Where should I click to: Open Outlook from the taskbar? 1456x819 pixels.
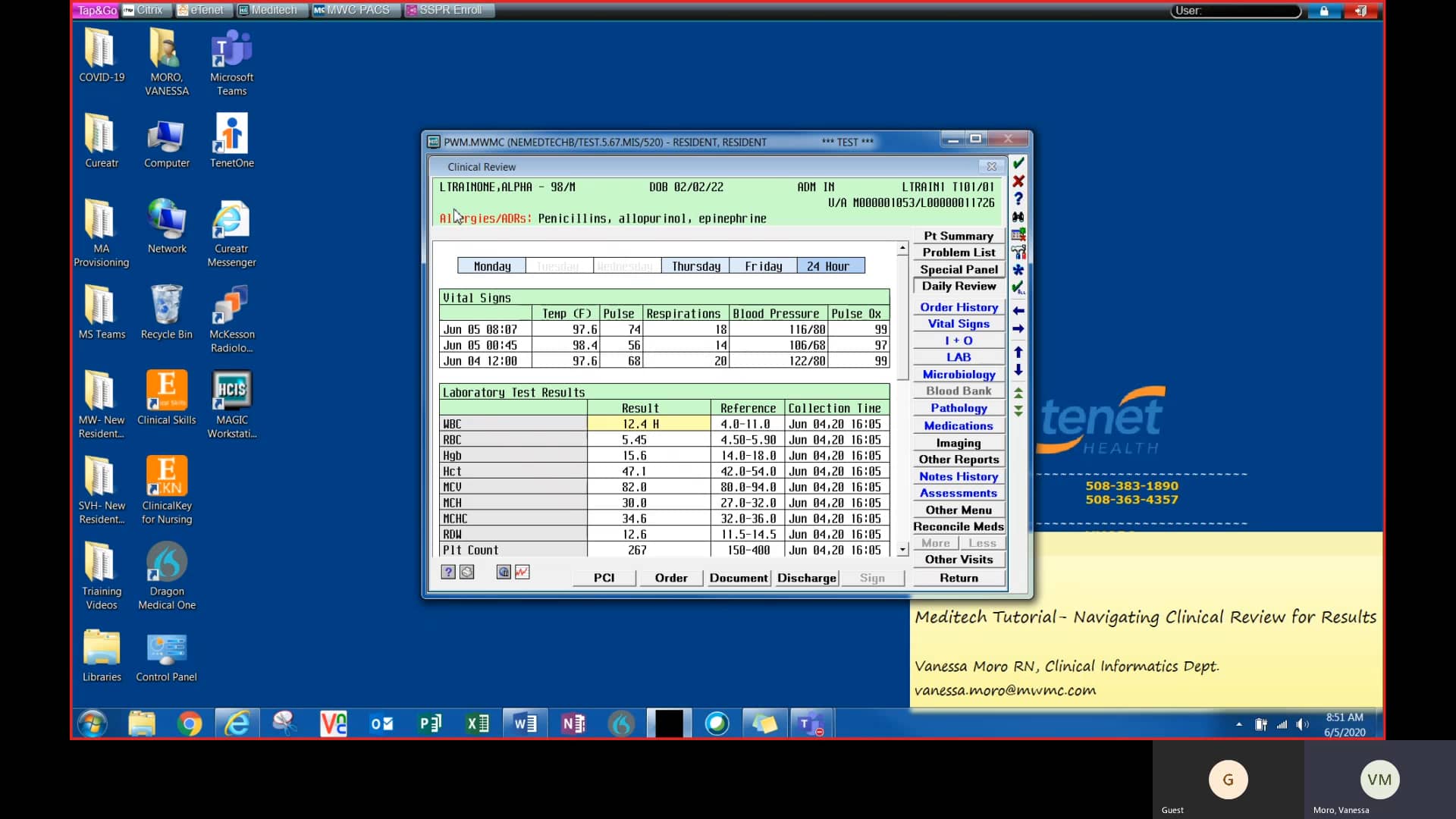coord(381,724)
